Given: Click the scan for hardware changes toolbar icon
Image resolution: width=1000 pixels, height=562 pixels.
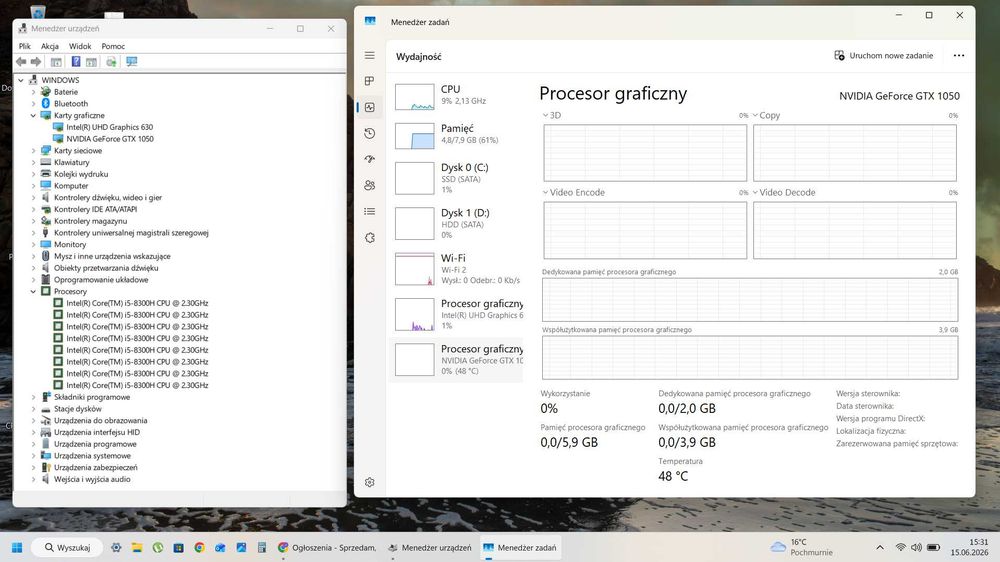Looking at the screenshot, I should tap(131, 62).
